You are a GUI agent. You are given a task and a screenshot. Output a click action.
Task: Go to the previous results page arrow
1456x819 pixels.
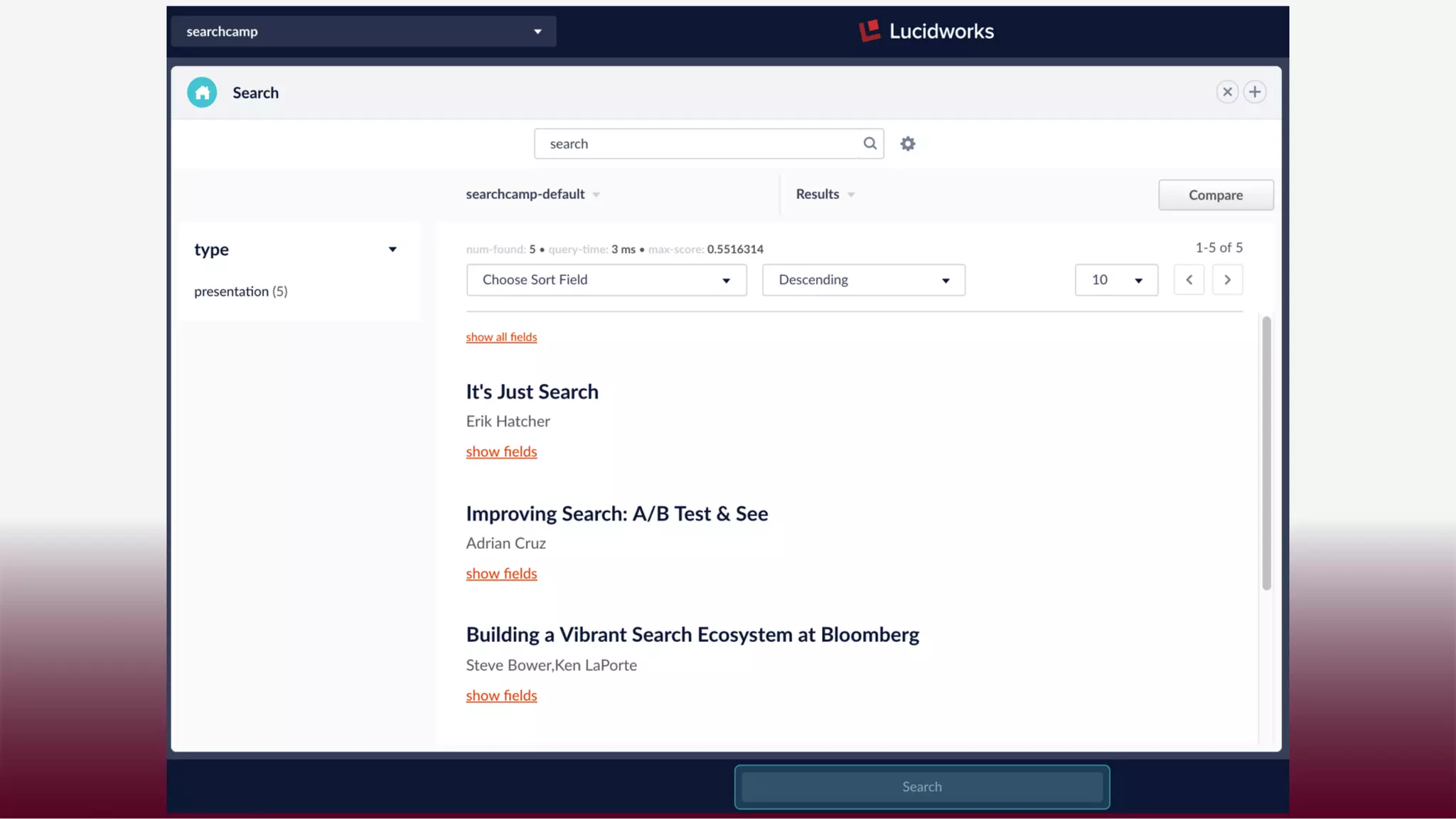pos(1189,279)
